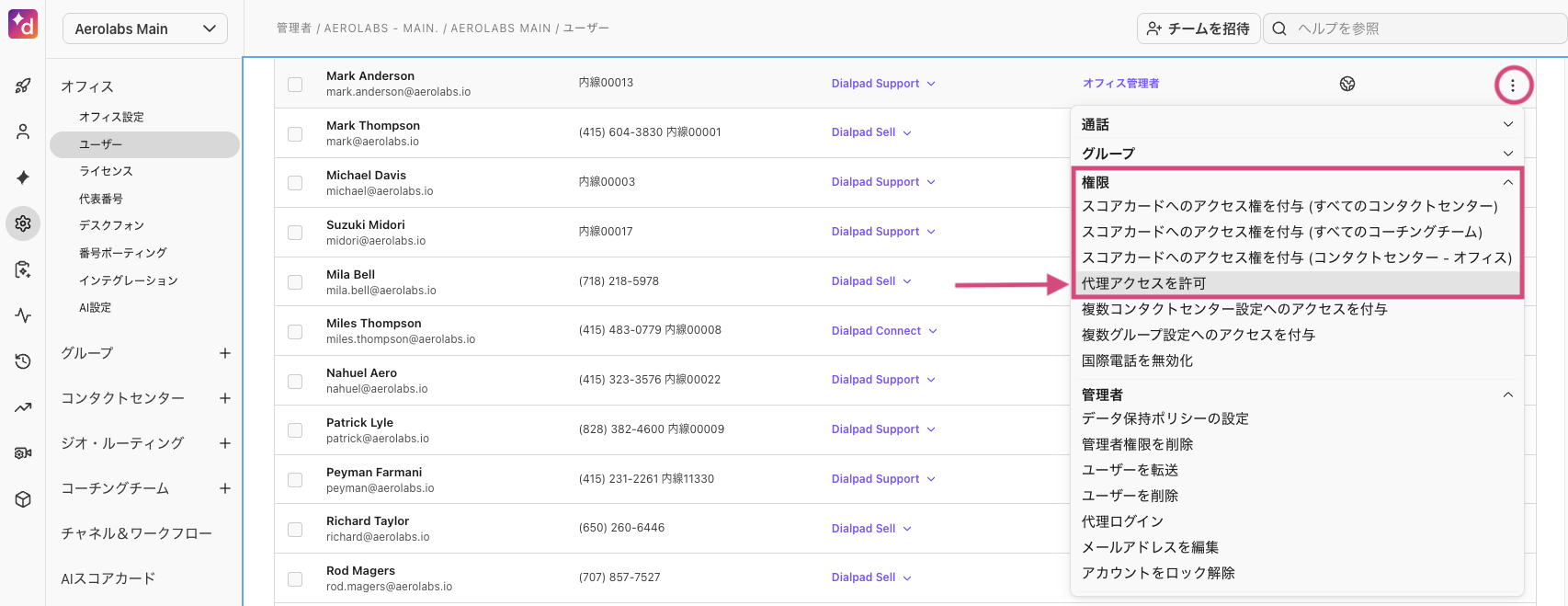This screenshot has width=1568, height=606.
Task: Open AIスコアカード in sidebar
Action: [108, 578]
